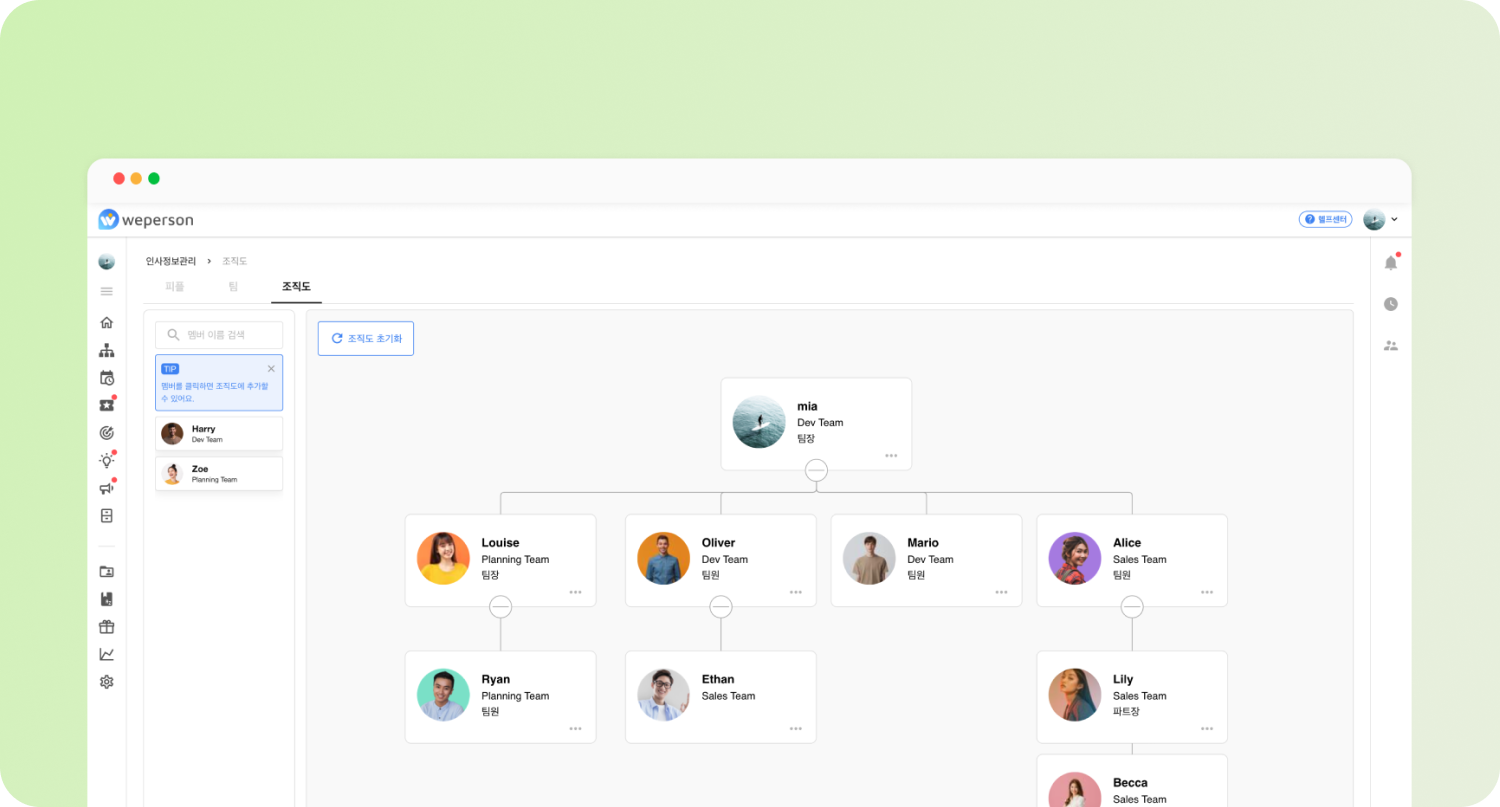The width and height of the screenshot is (1500, 807).
Task: Open the file cabinet sidebar icon
Action: (x=107, y=516)
